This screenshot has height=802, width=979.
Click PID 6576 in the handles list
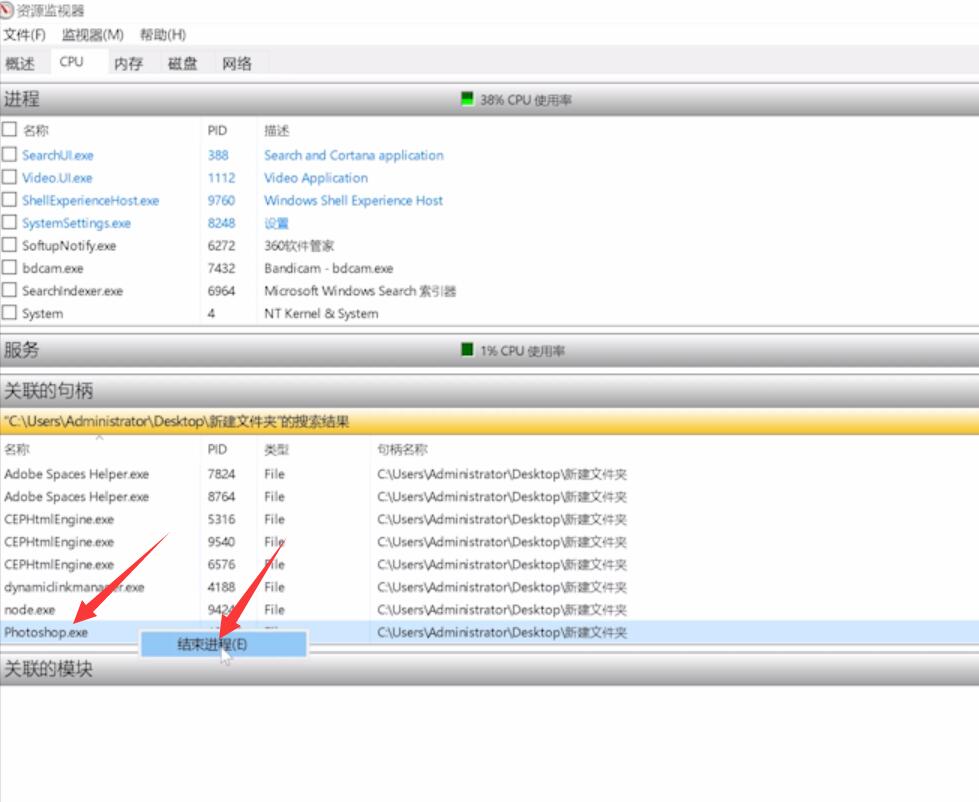[222, 564]
